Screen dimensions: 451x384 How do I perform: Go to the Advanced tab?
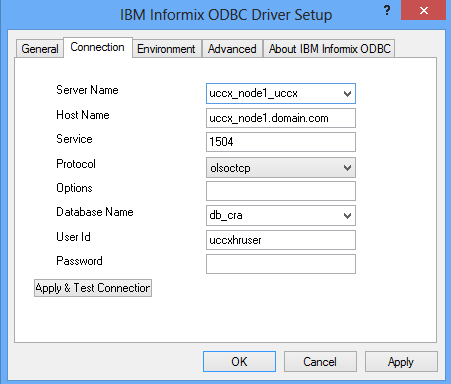pyautogui.click(x=232, y=49)
